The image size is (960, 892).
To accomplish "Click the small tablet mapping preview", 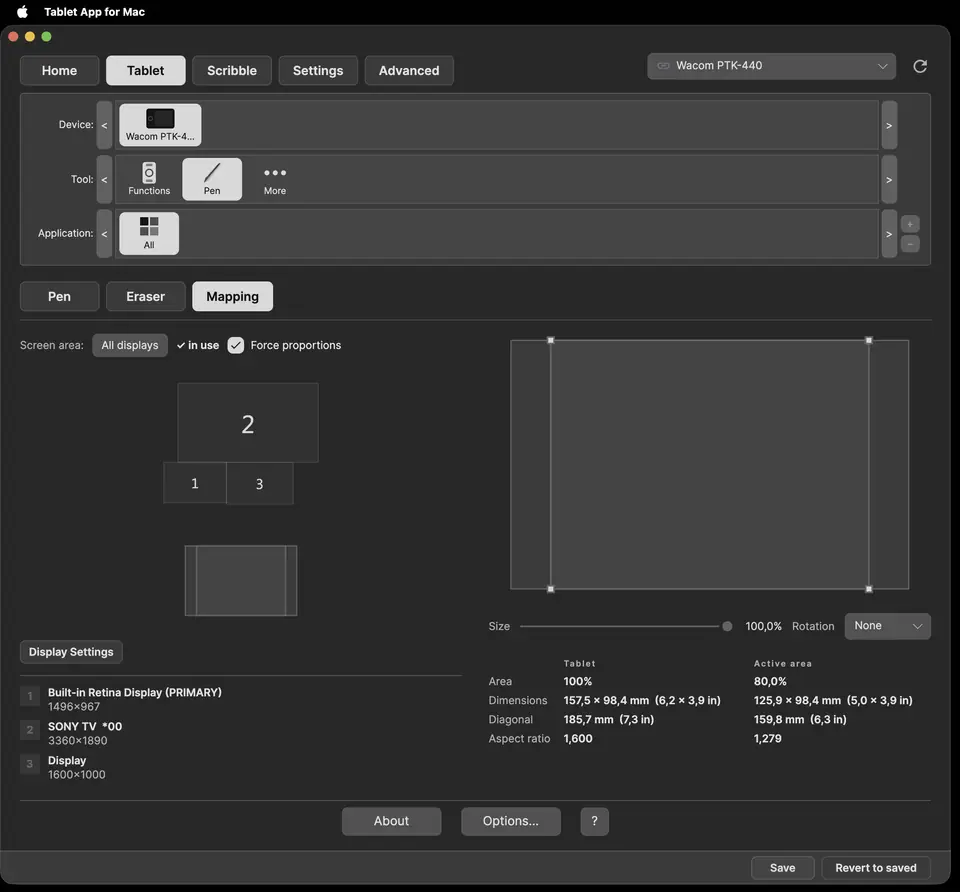I will click(241, 580).
